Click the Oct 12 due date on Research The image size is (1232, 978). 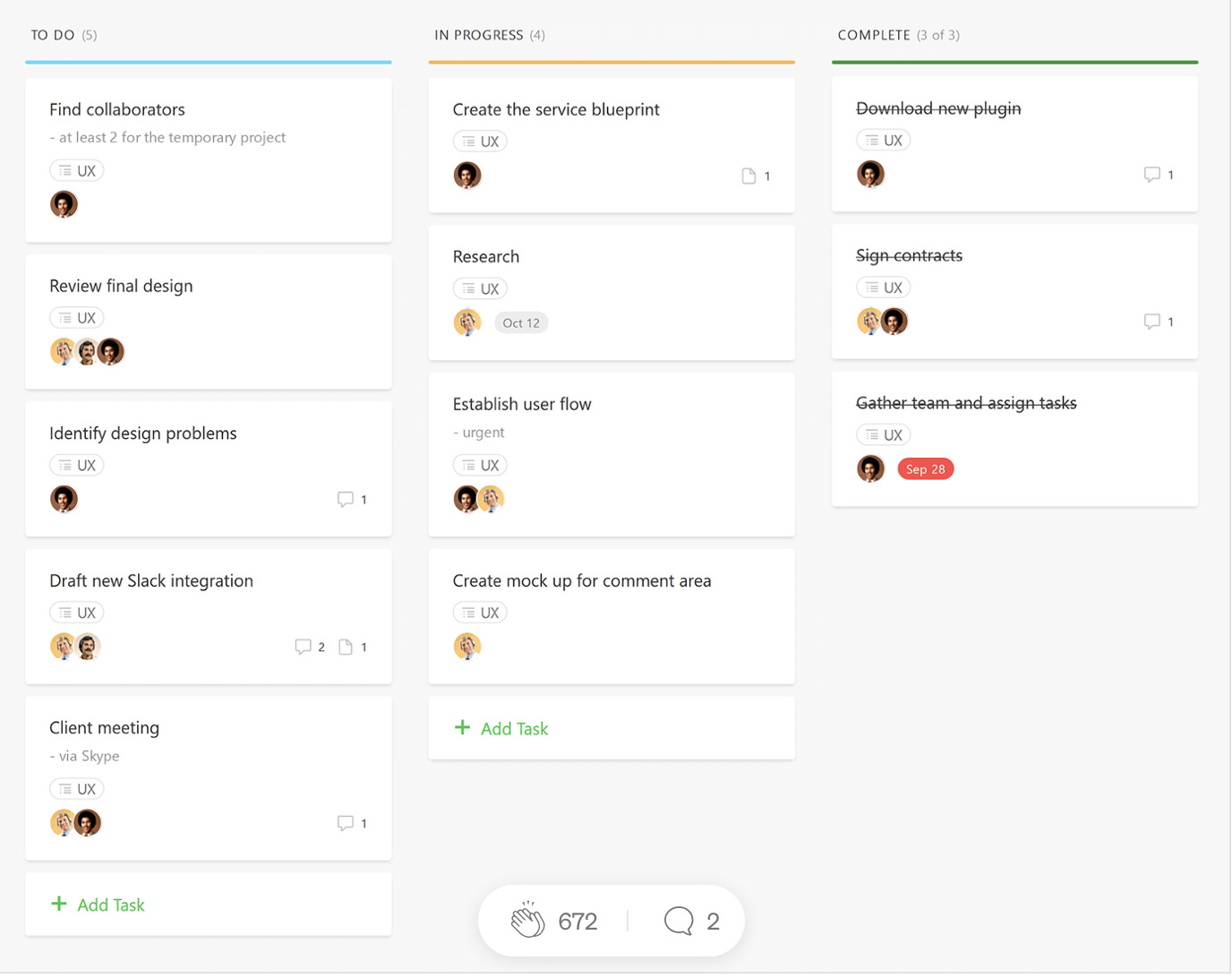521,322
